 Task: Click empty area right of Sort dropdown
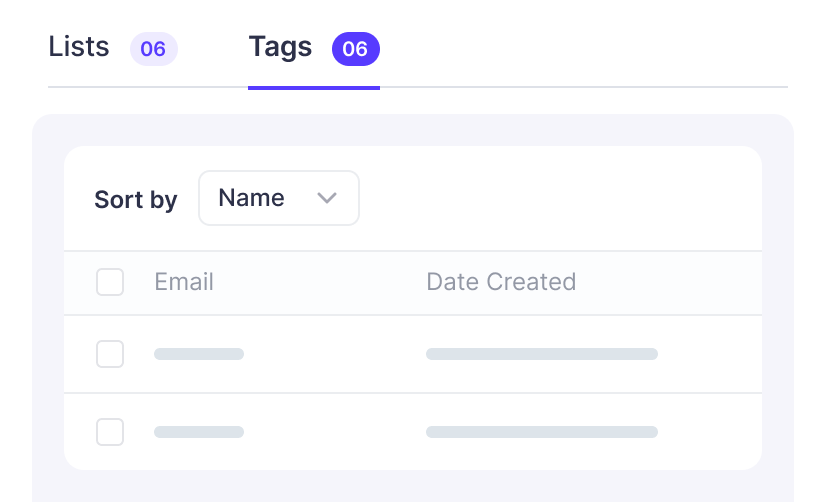[x=560, y=198]
